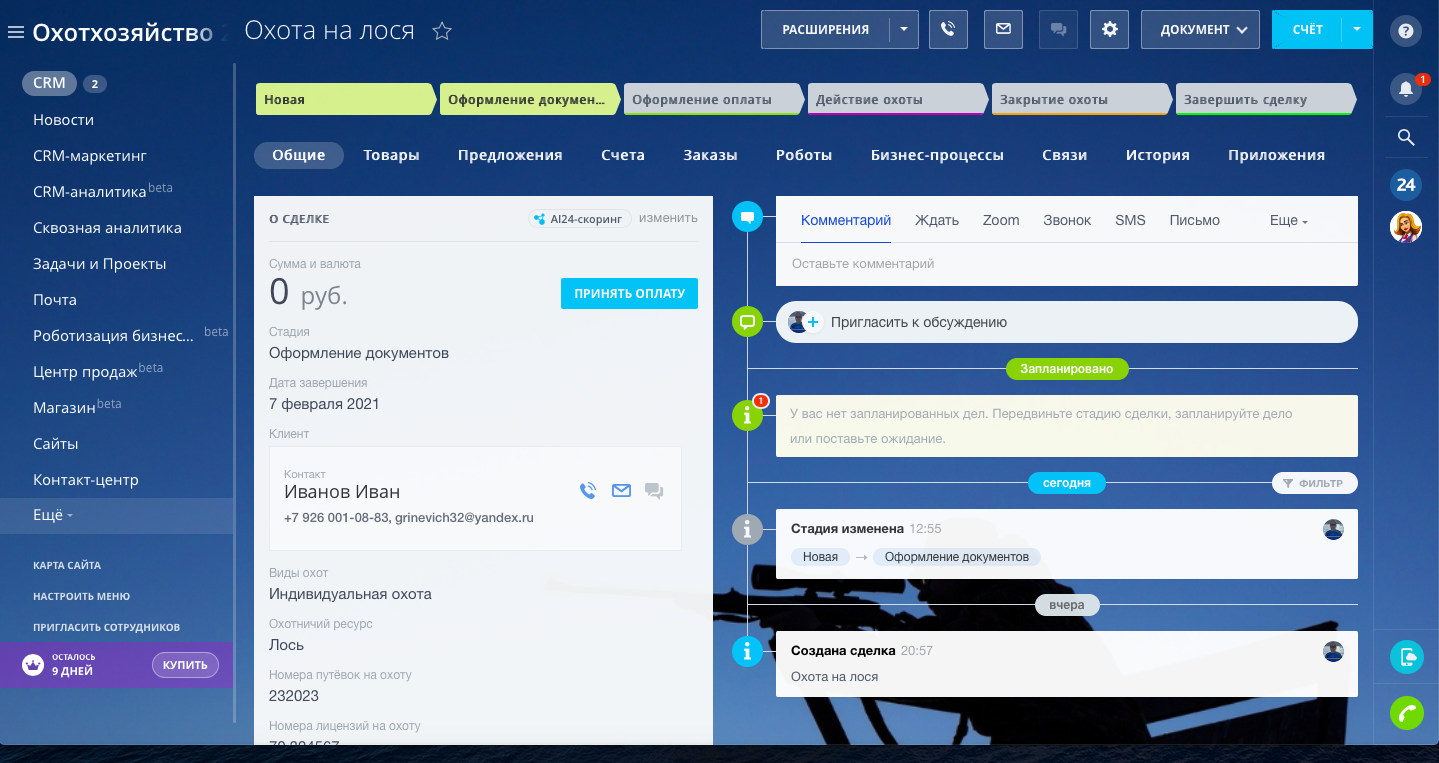Click the crown icon in trial banner
This screenshot has height=763, width=1439.
(x=32, y=664)
